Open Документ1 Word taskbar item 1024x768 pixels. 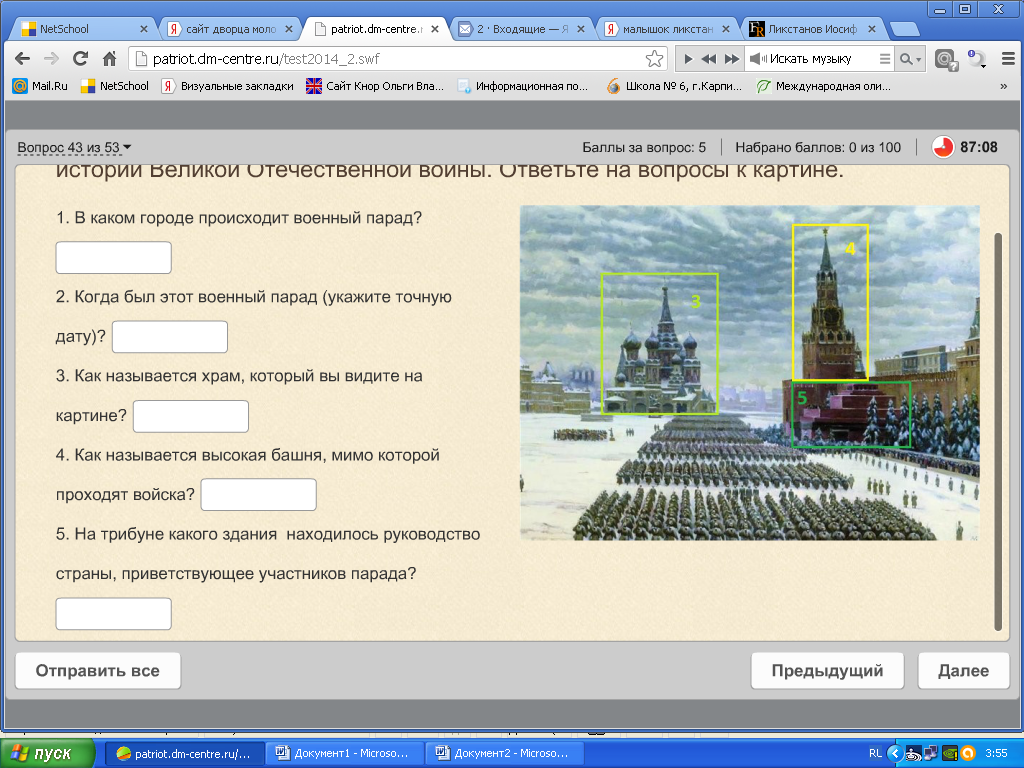[x=343, y=754]
